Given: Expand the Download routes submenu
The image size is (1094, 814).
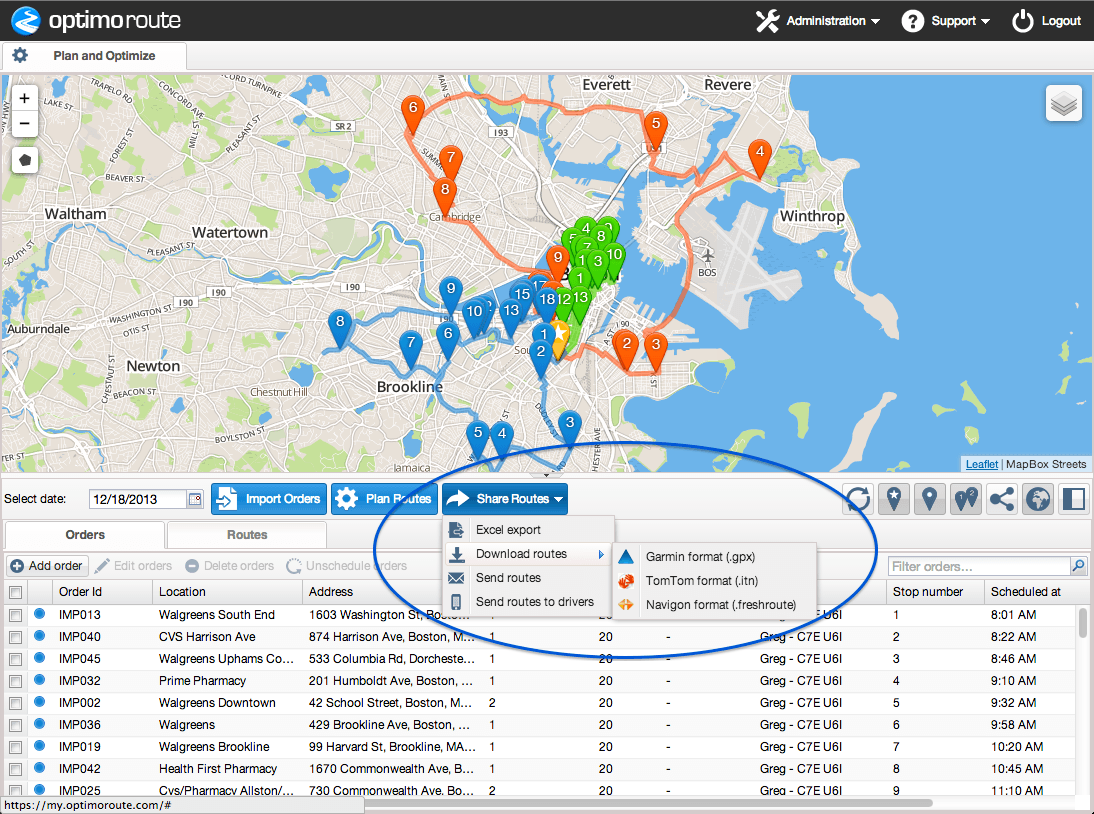Looking at the screenshot, I should click(527, 554).
